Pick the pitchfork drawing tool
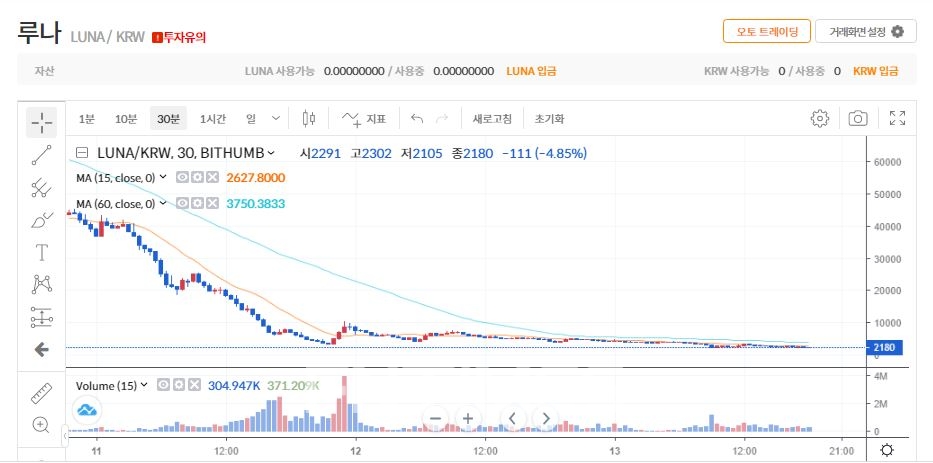933x463 pixels. pos(41,187)
